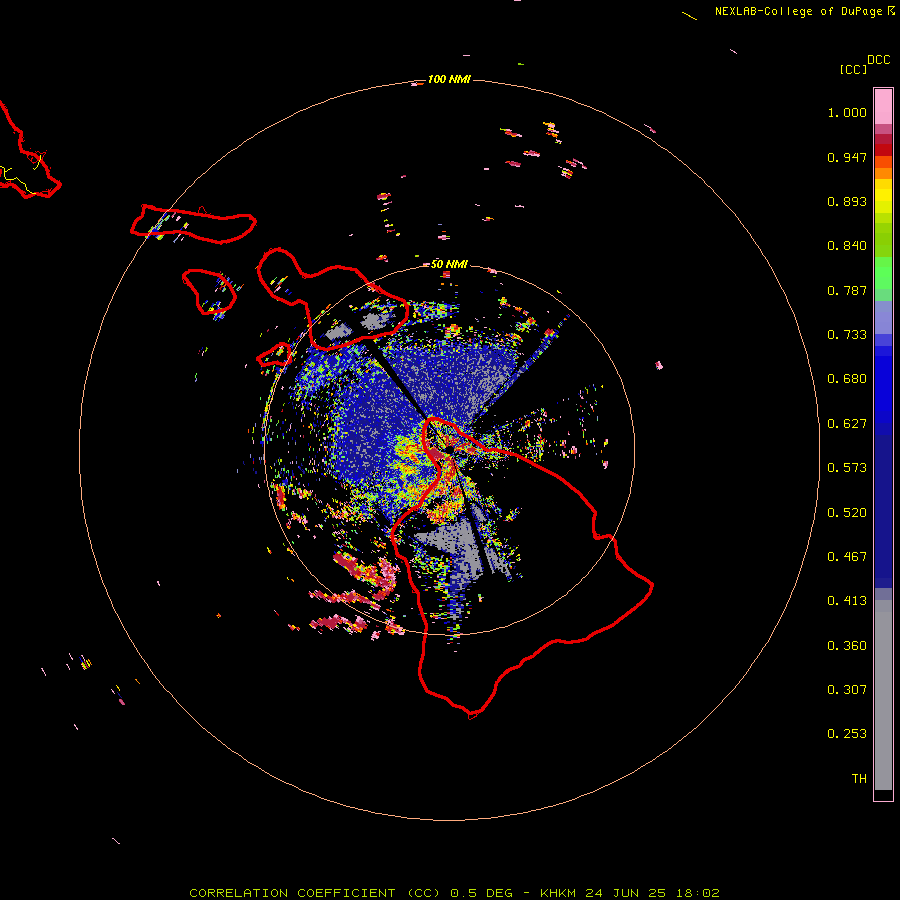This screenshot has width=900, height=900.
Task: Select the 1.000 scale value
Action: 847,112
